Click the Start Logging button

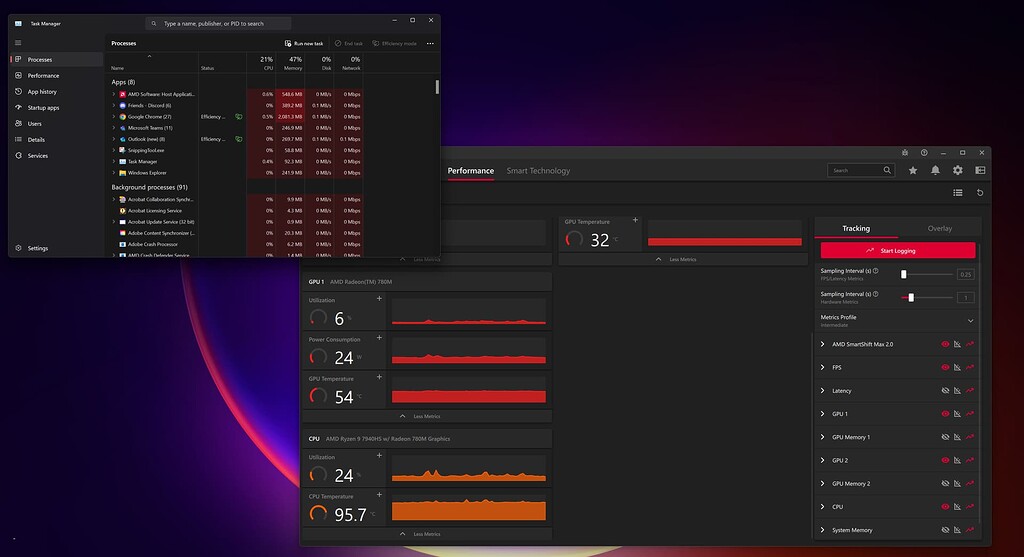point(898,251)
